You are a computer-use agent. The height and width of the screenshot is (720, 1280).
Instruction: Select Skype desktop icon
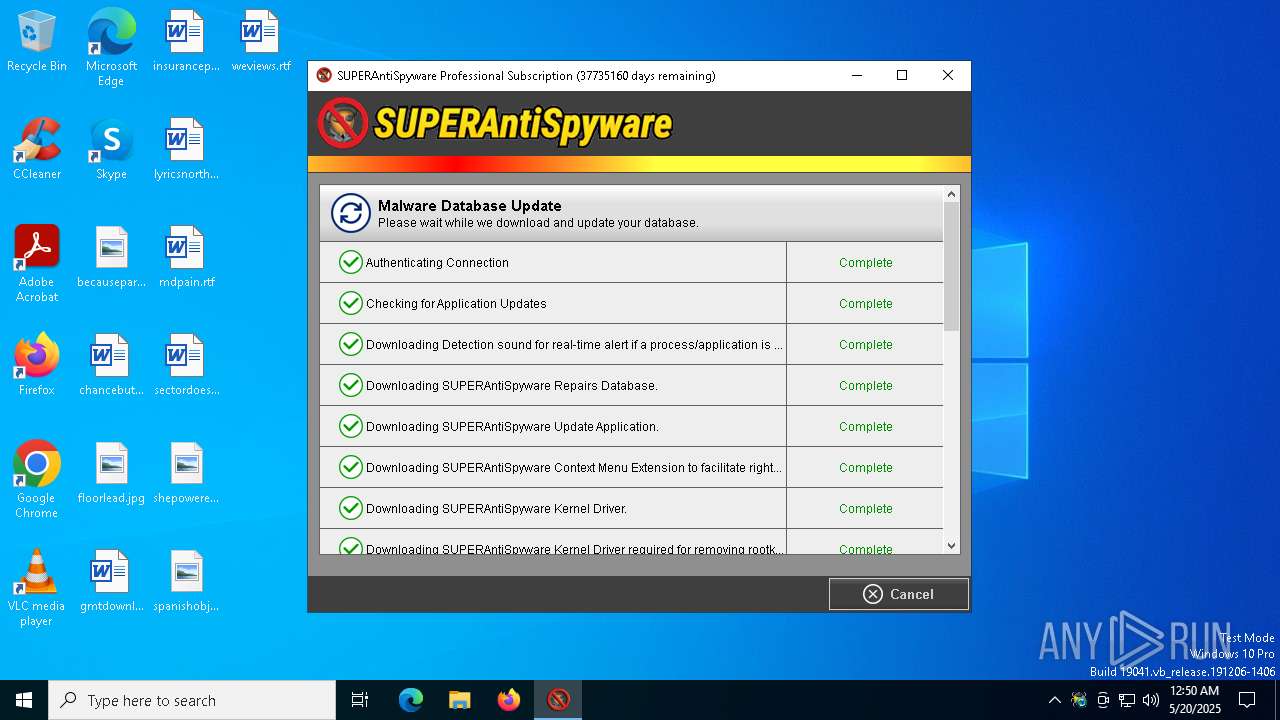(x=111, y=149)
